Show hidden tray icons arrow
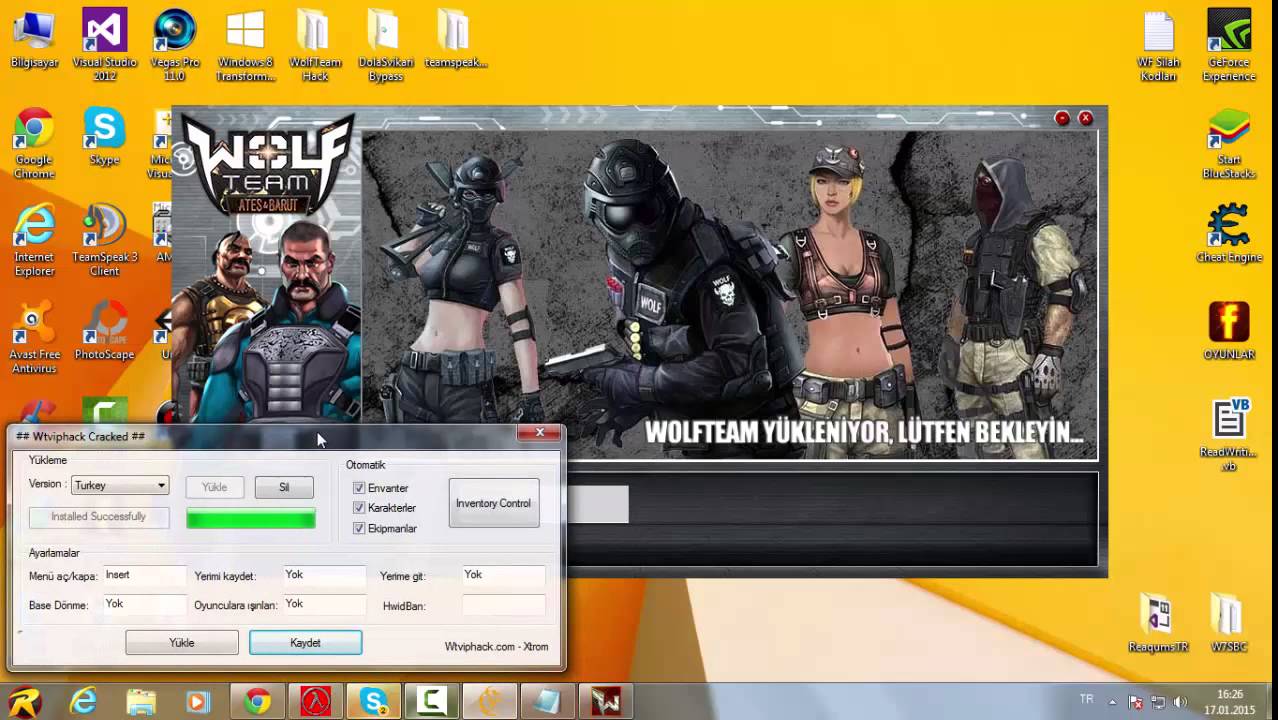This screenshot has height=720, width=1278. click(x=1114, y=702)
